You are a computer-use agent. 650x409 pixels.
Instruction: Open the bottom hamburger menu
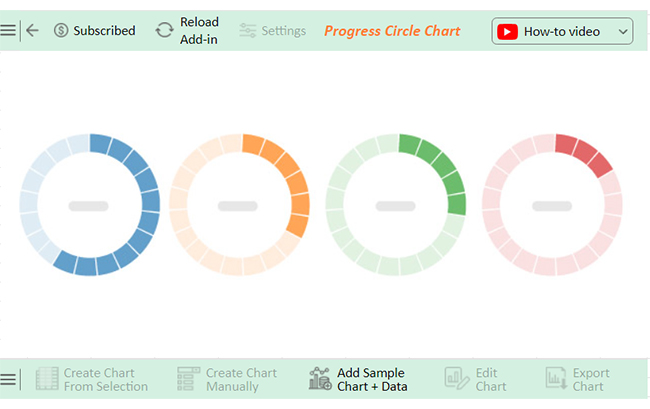coord(8,379)
